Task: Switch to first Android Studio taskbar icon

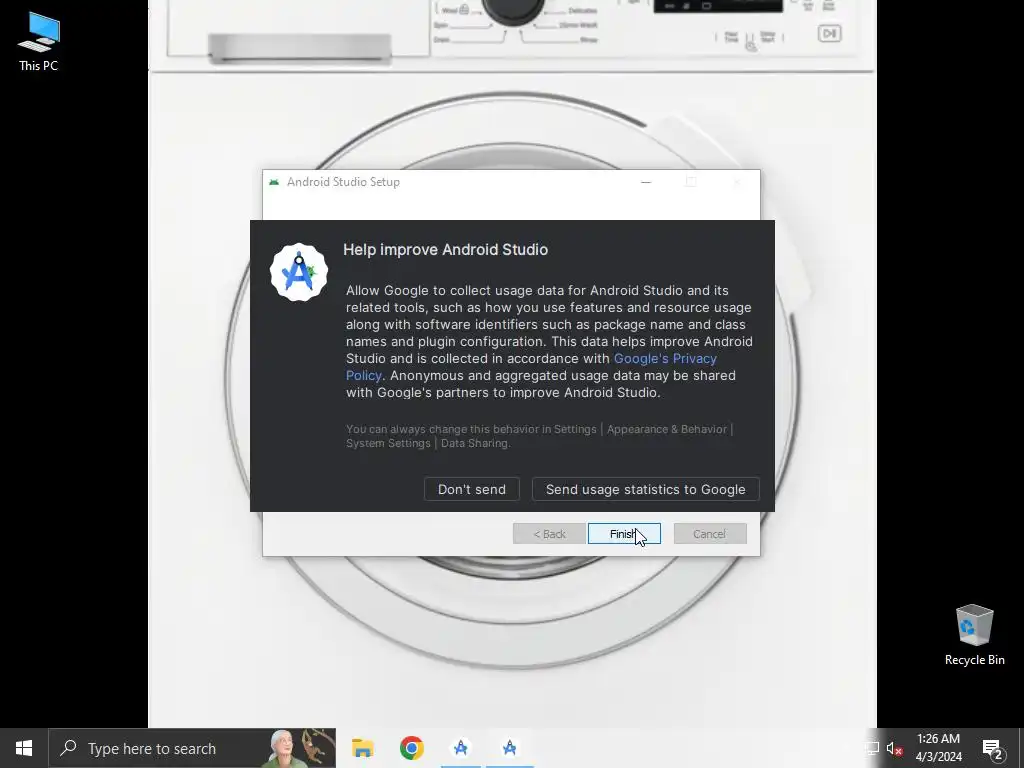Action: point(460,748)
